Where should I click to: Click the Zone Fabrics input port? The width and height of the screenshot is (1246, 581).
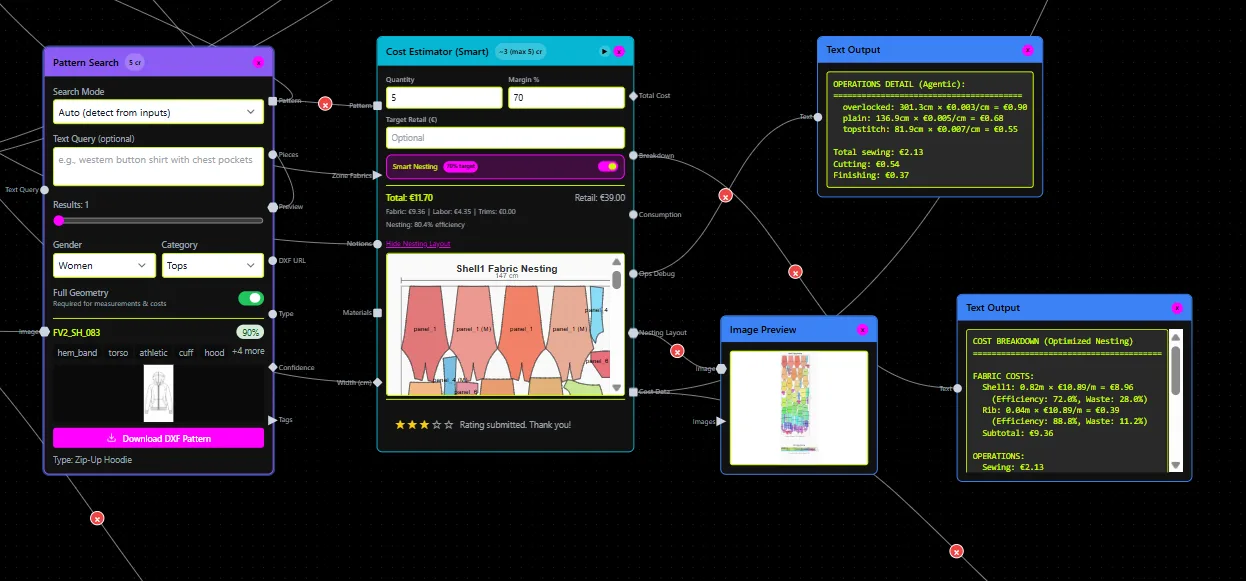tap(377, 175)
